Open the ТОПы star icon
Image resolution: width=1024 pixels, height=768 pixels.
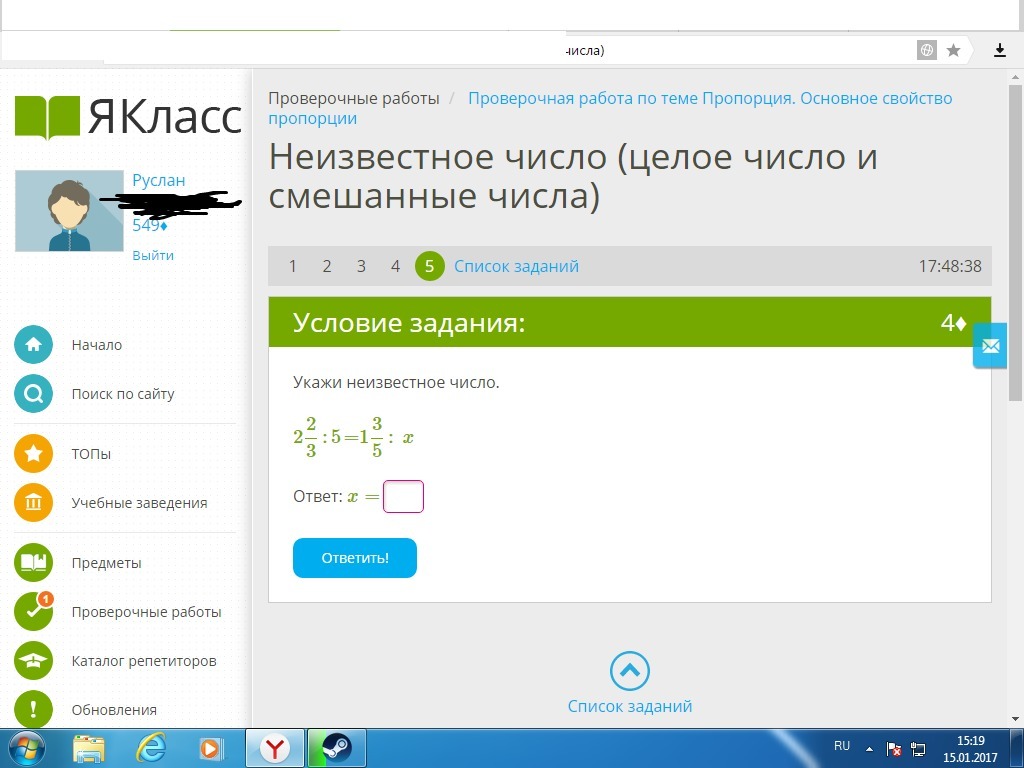pos(33,453)
